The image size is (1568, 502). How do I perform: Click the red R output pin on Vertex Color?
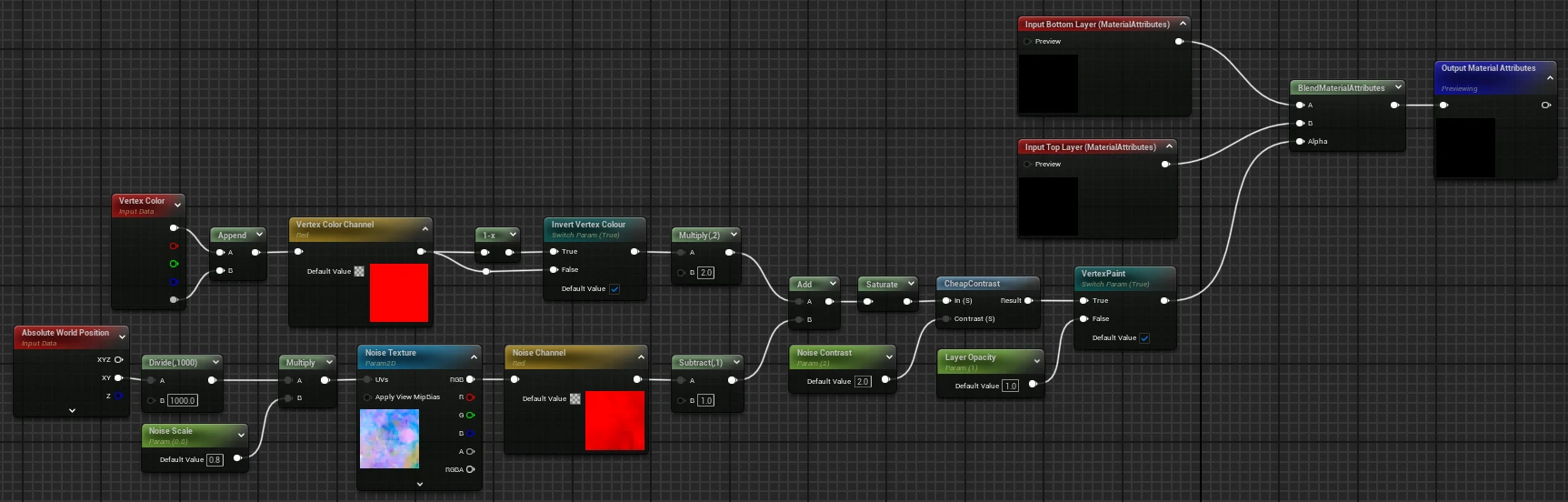point(174,246)
